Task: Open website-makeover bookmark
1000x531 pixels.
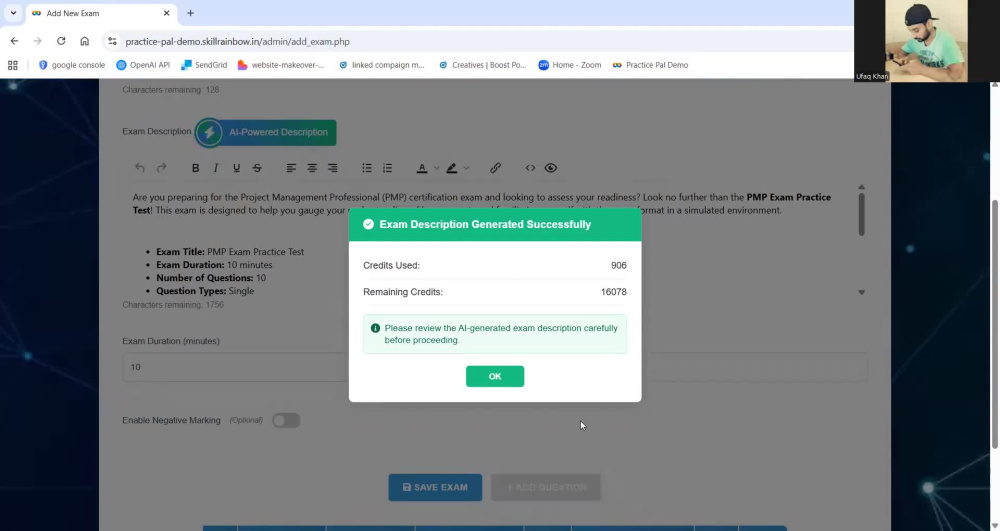Action: pyautogui.click(x=281, y=65)
